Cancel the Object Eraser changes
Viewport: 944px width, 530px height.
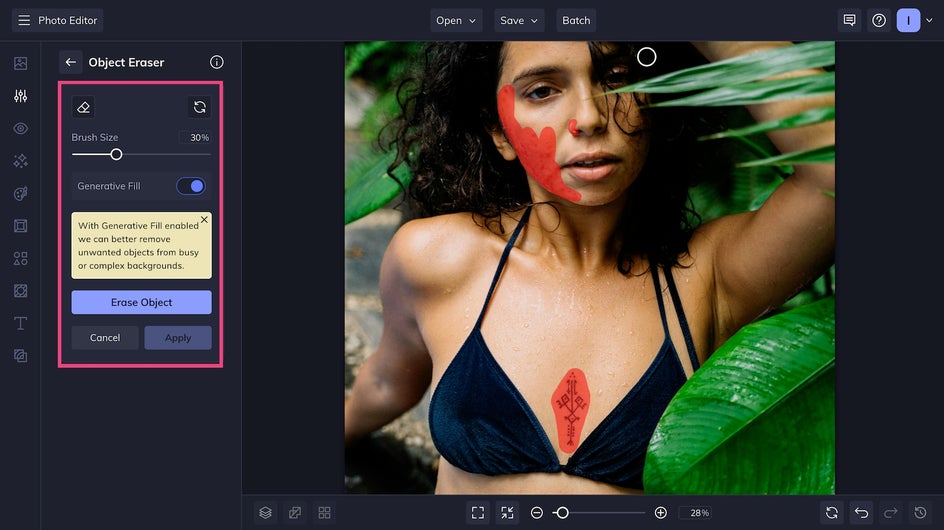[105, 338]
